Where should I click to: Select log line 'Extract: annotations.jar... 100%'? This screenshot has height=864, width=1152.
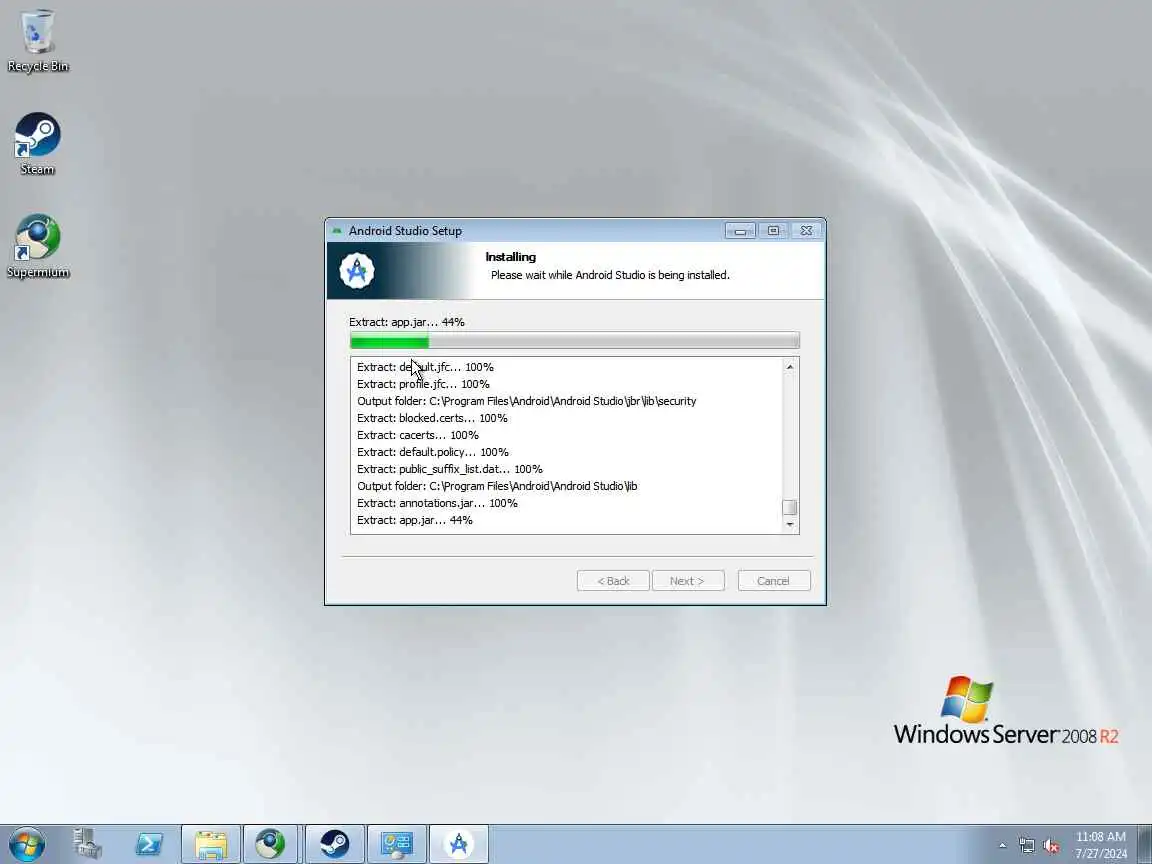click(x=437, y=503)
